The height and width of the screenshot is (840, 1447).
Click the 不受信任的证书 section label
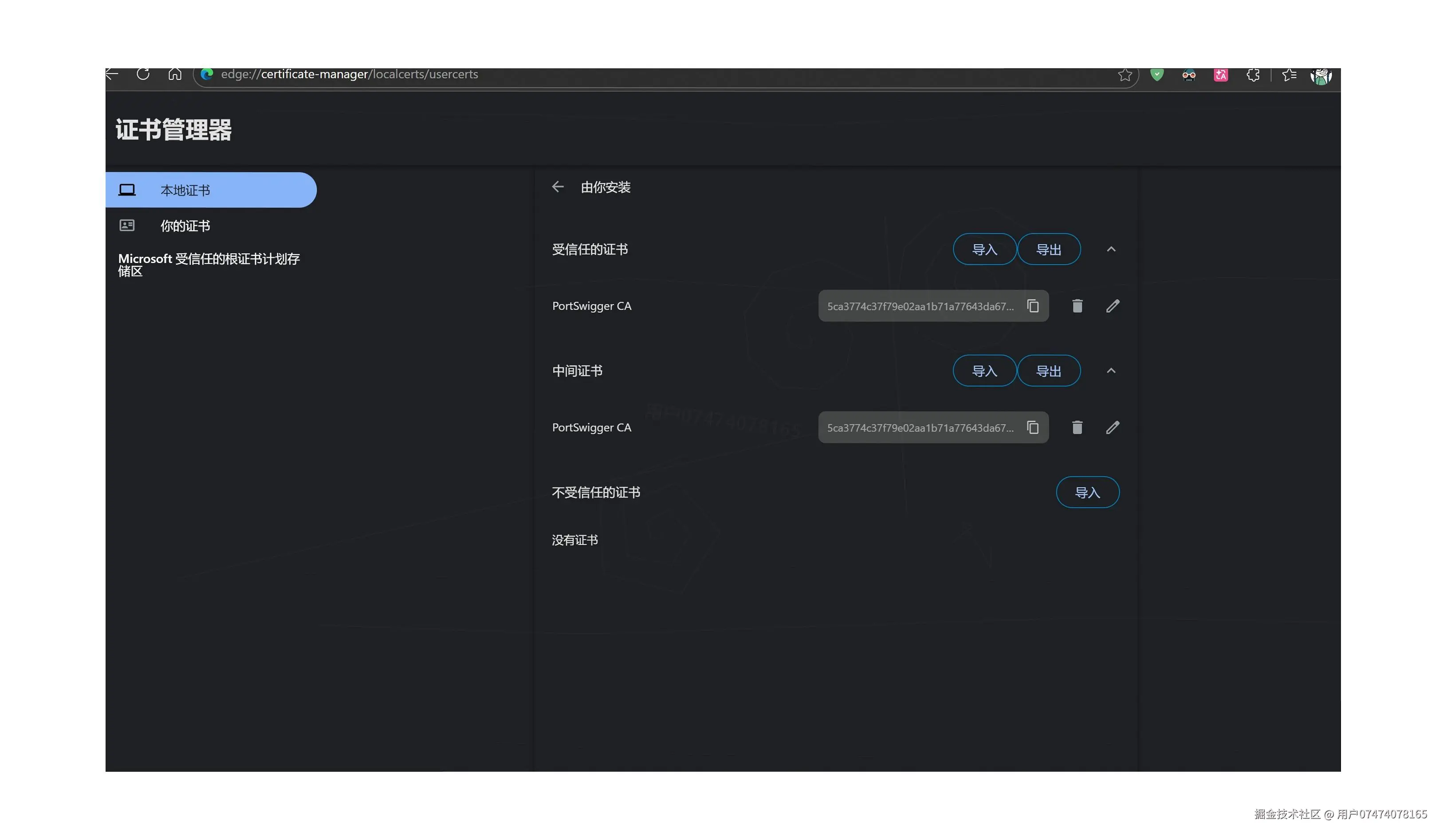point(596,492)
